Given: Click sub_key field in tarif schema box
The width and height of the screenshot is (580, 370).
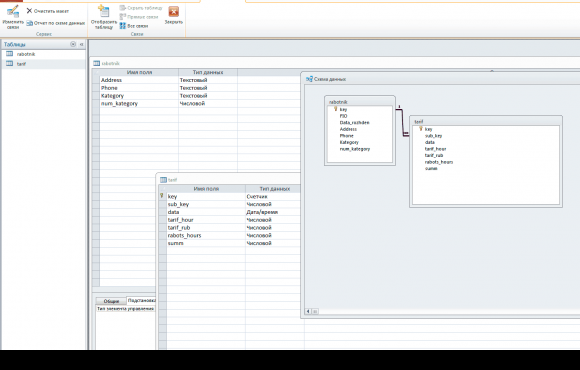Looking at the screenshot, I should (x=433, y=136).
